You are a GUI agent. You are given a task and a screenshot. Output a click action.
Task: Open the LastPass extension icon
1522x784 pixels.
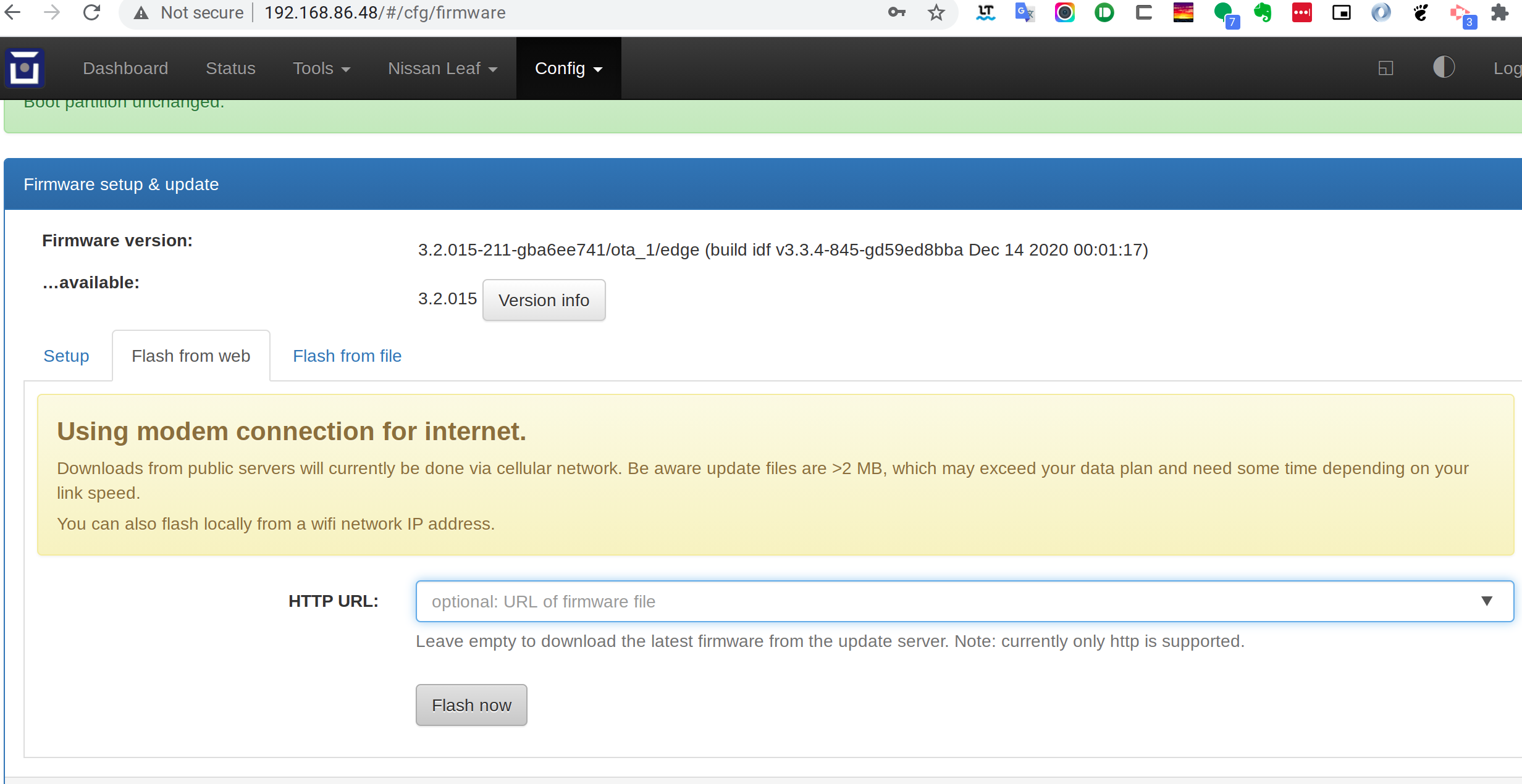click(1301, 12)
